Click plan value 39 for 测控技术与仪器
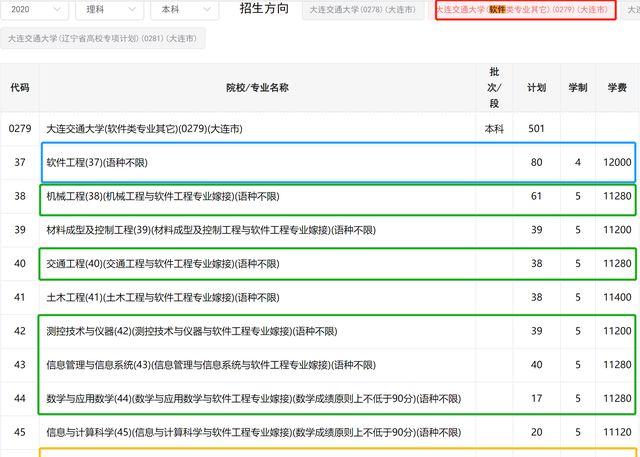Viewport: 640px width, 457px height. pyautogui.click(x=536, y=331)
